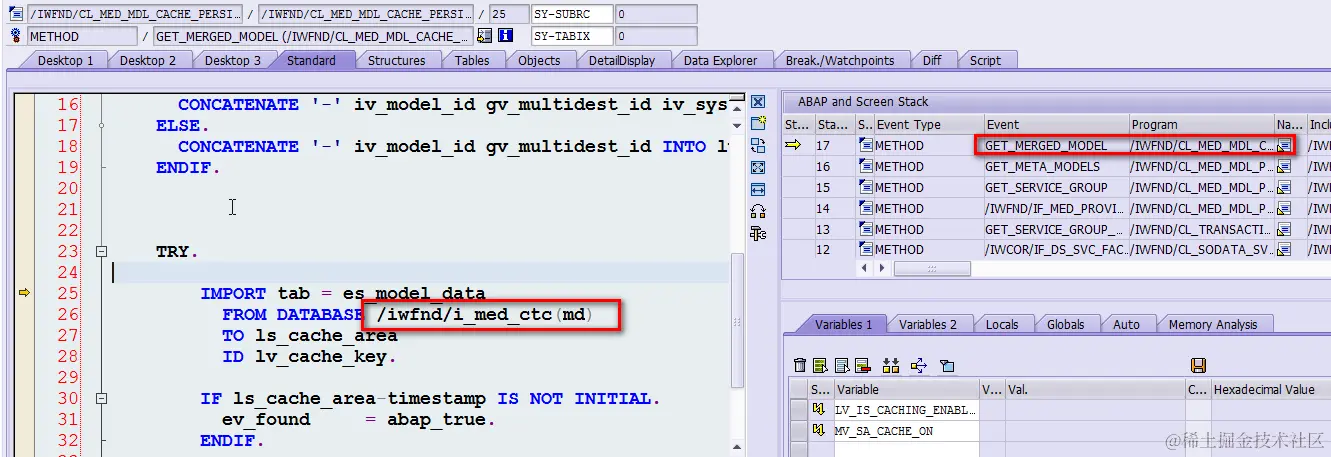Select the Auto tab
Screen dimensions: 1331x457
point(1126,324)
